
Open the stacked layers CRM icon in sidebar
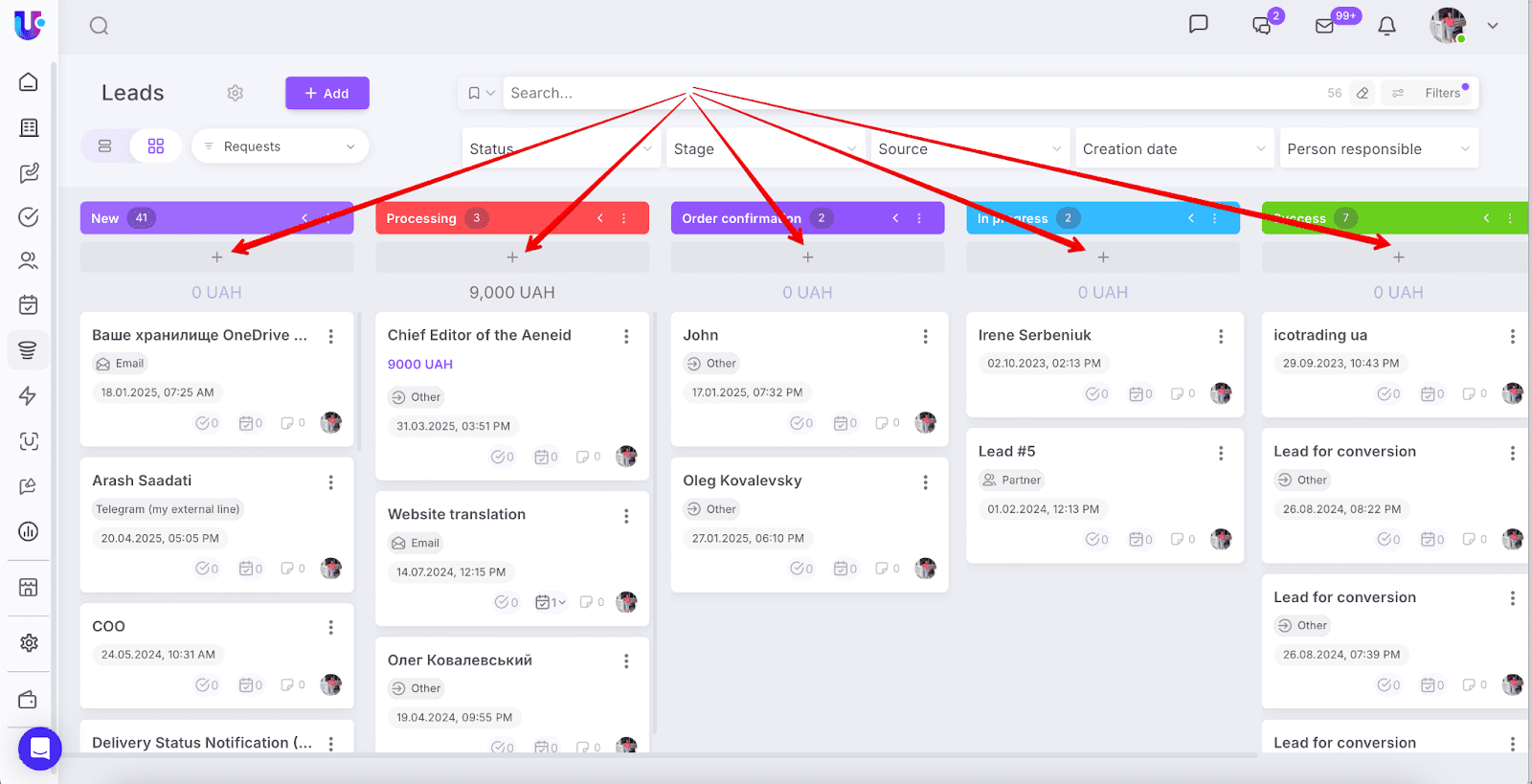(x=28, y=350)
